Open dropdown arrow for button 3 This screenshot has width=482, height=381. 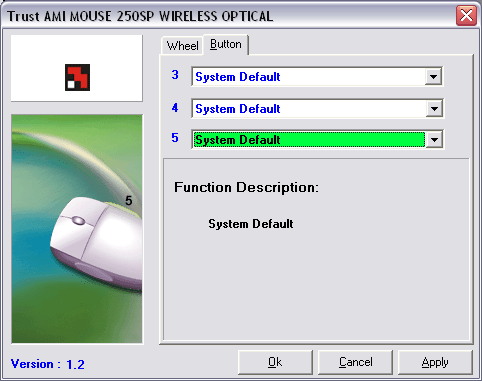pyautogui.click(x=433, y=77)
